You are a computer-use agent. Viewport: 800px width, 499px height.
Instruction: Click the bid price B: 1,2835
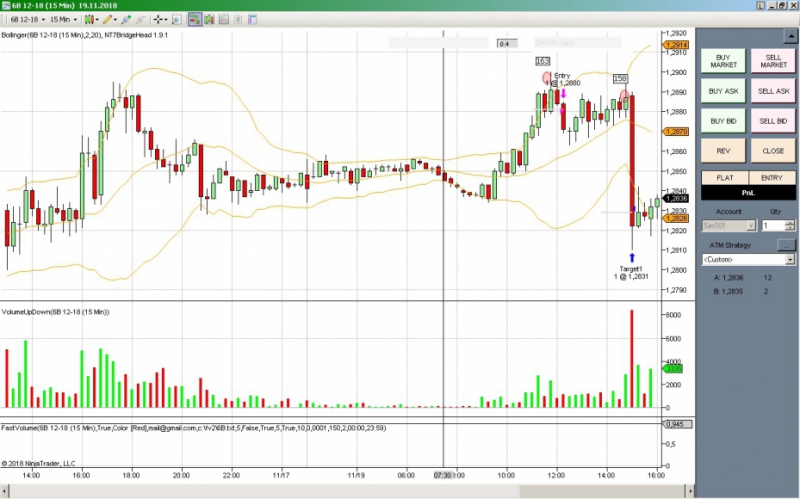coord(729,292)
